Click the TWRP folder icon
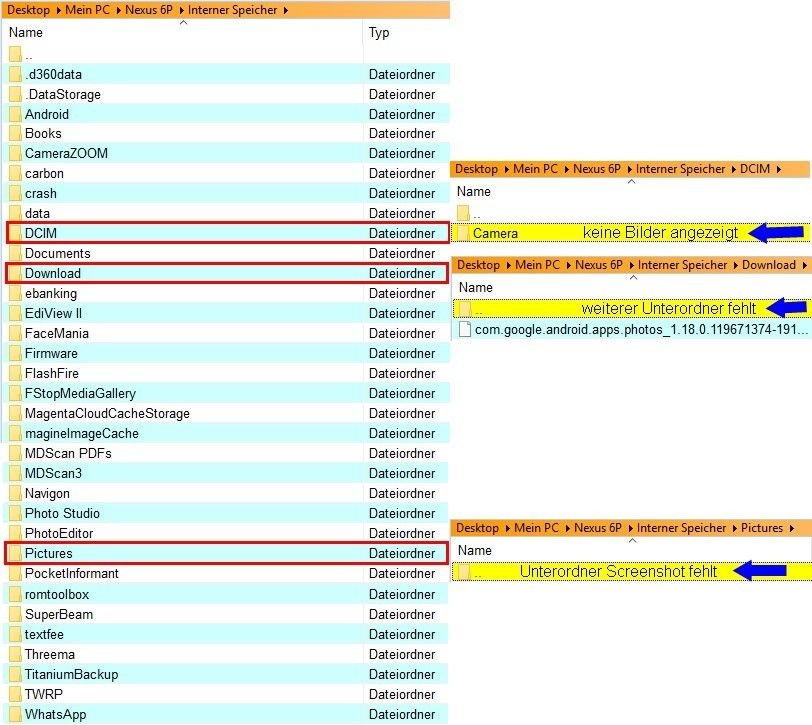 [x=15, y=694]
